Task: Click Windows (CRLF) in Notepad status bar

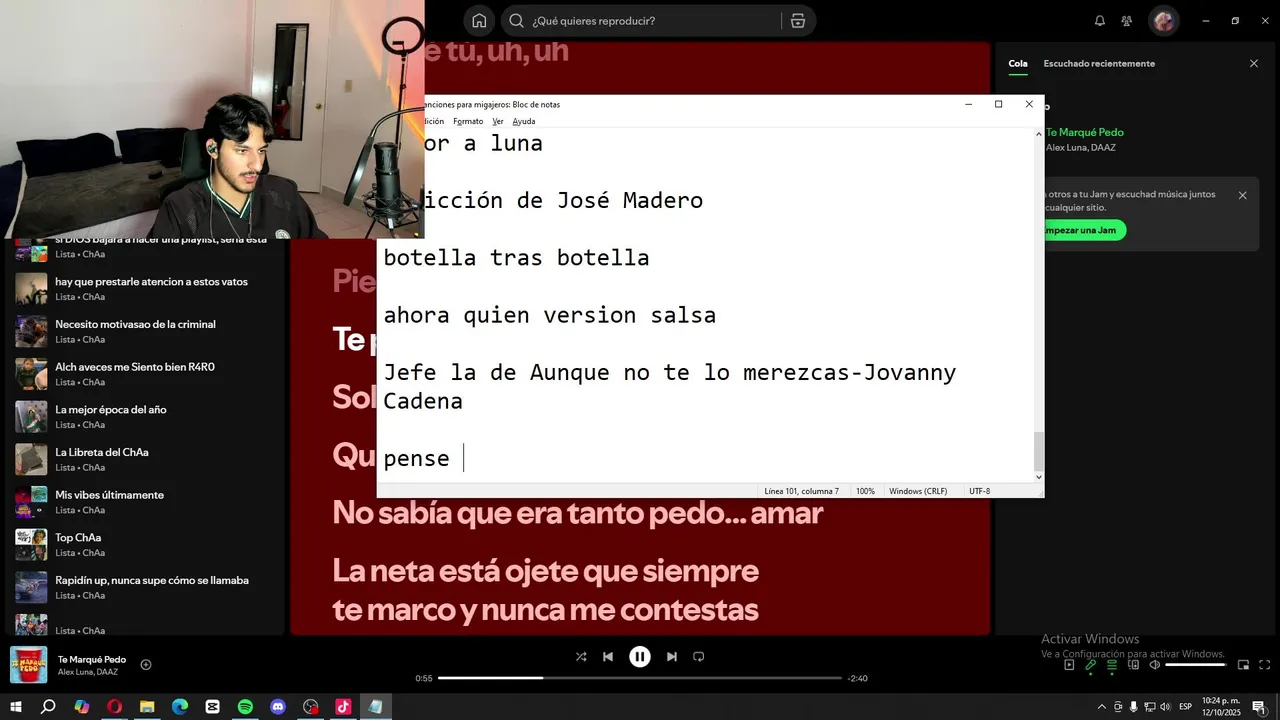Action: click(x=917, y=491)
